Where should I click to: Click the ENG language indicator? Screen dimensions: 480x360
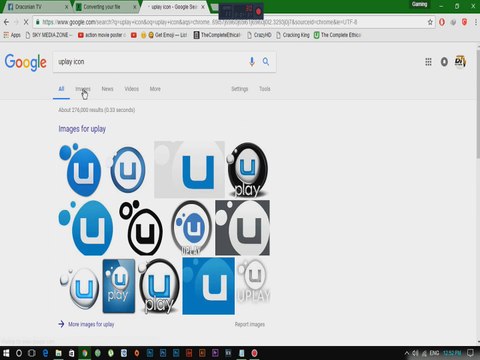point(434,353)
